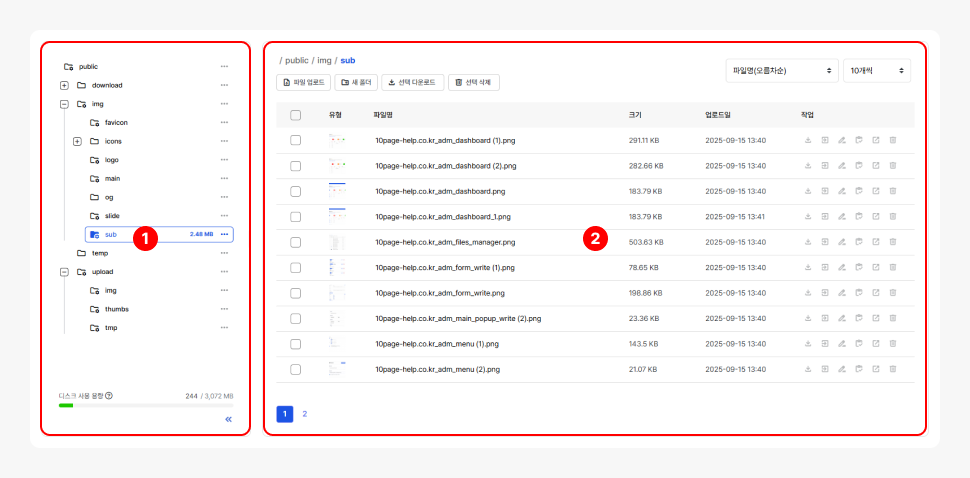Expand the download folder in the tree
Image resolution: width=970 pixels, height=478 pixels.
[65, 85]
